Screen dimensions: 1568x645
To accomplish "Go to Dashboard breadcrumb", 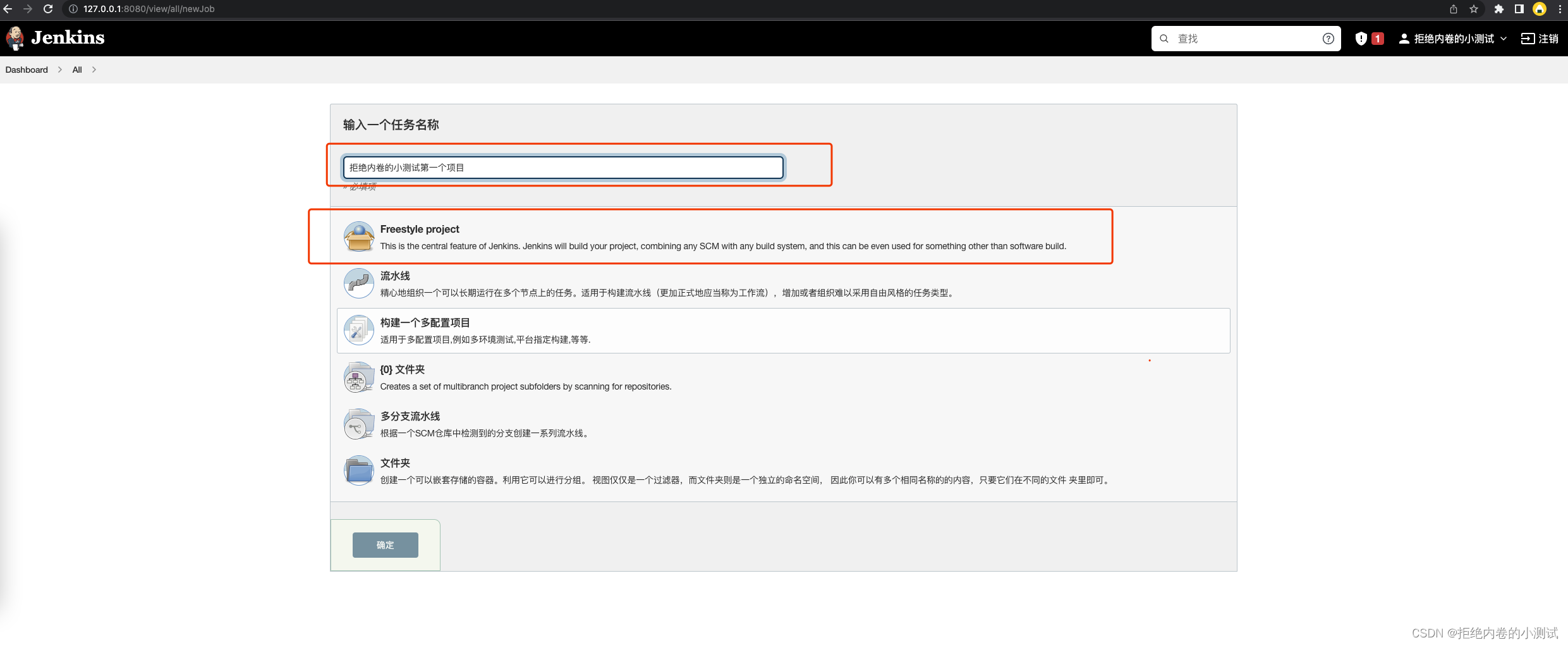I will click(x=27, y=70).
